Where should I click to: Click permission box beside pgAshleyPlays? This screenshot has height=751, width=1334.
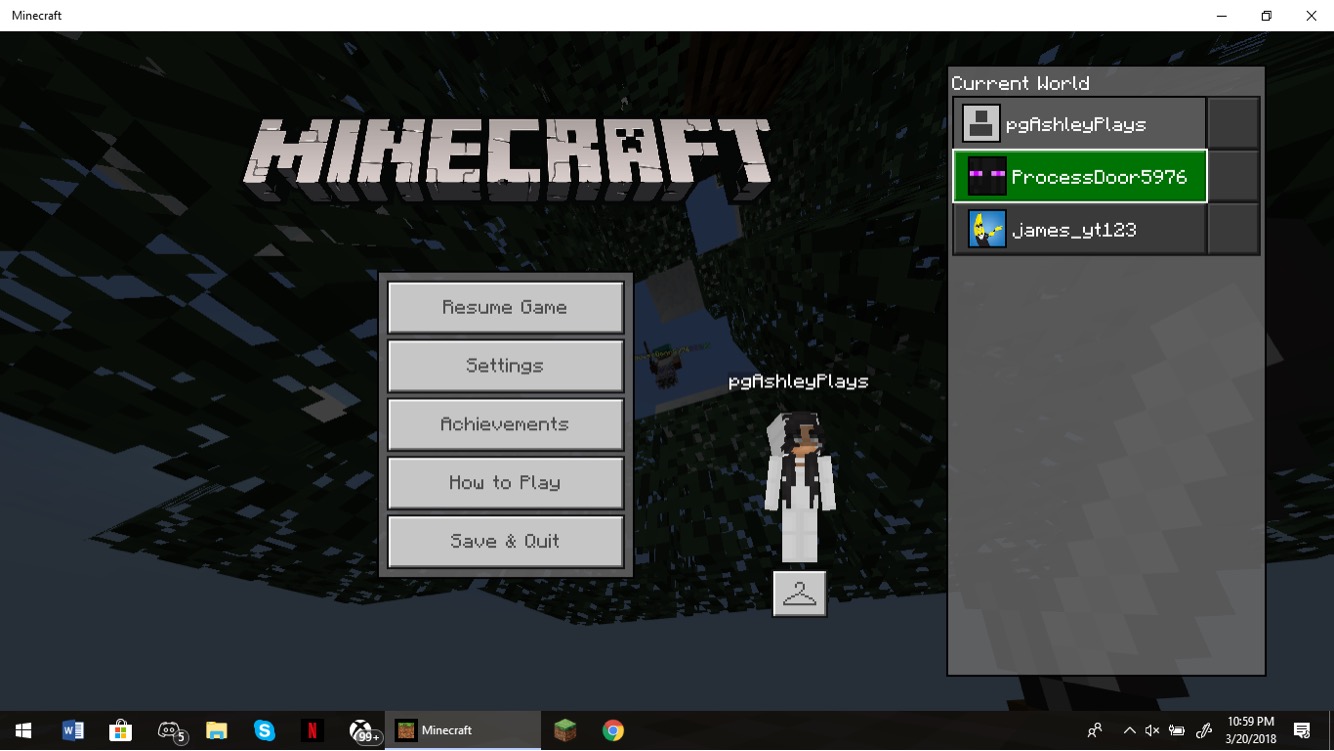tap(1233, 124)
